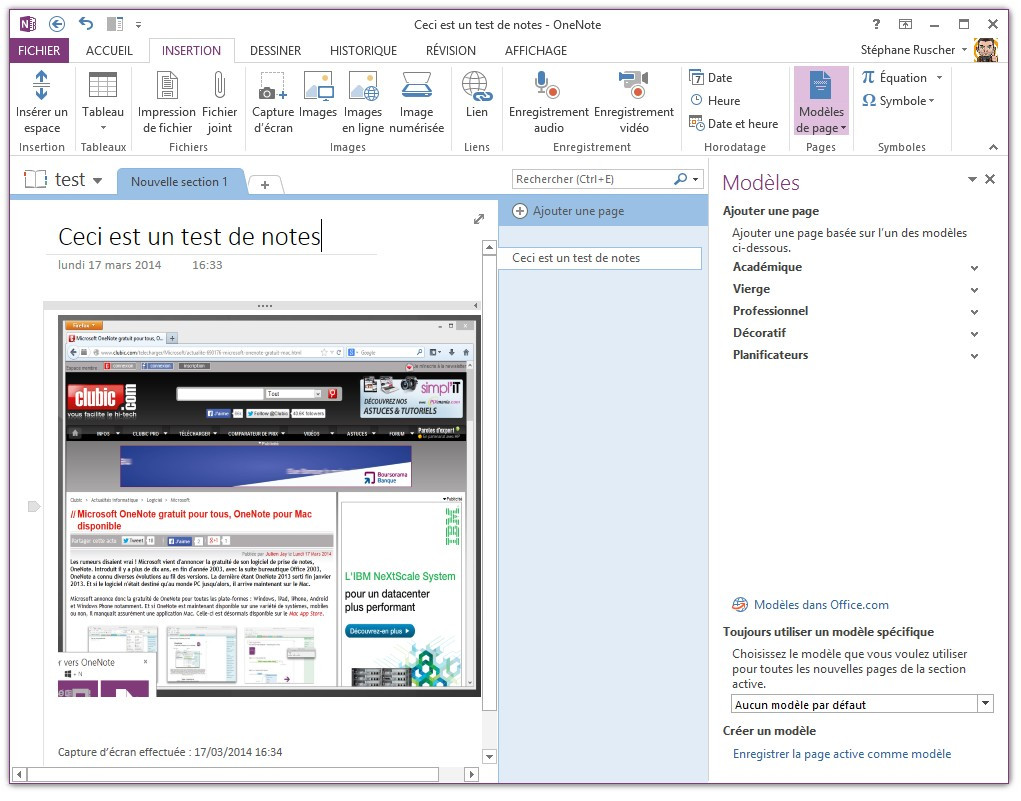The image size is (1021, 801).
Task: Open the search scope dropdown arrow
Action: [x=695, y=179]
